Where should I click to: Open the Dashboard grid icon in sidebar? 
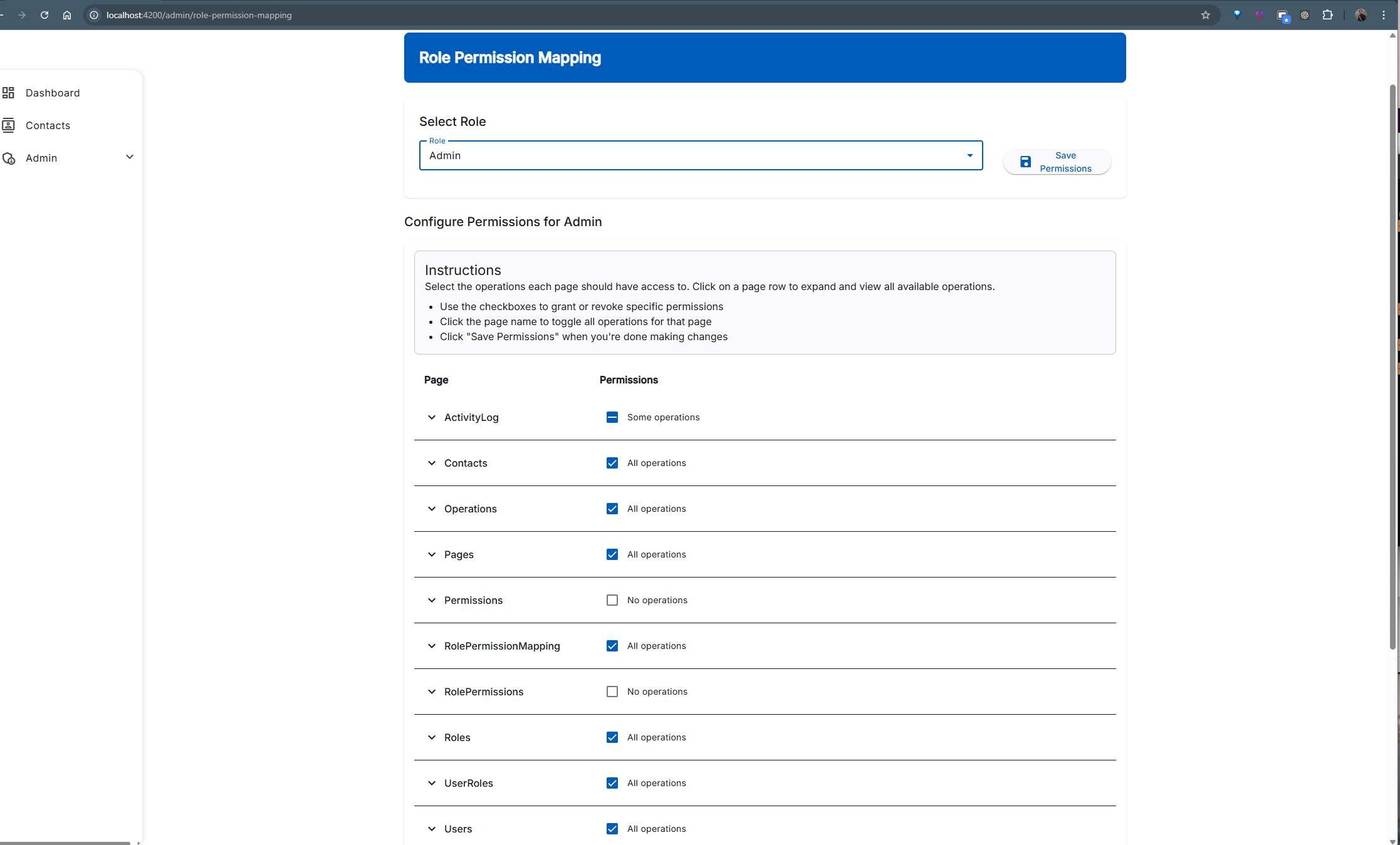coord(8,93)
